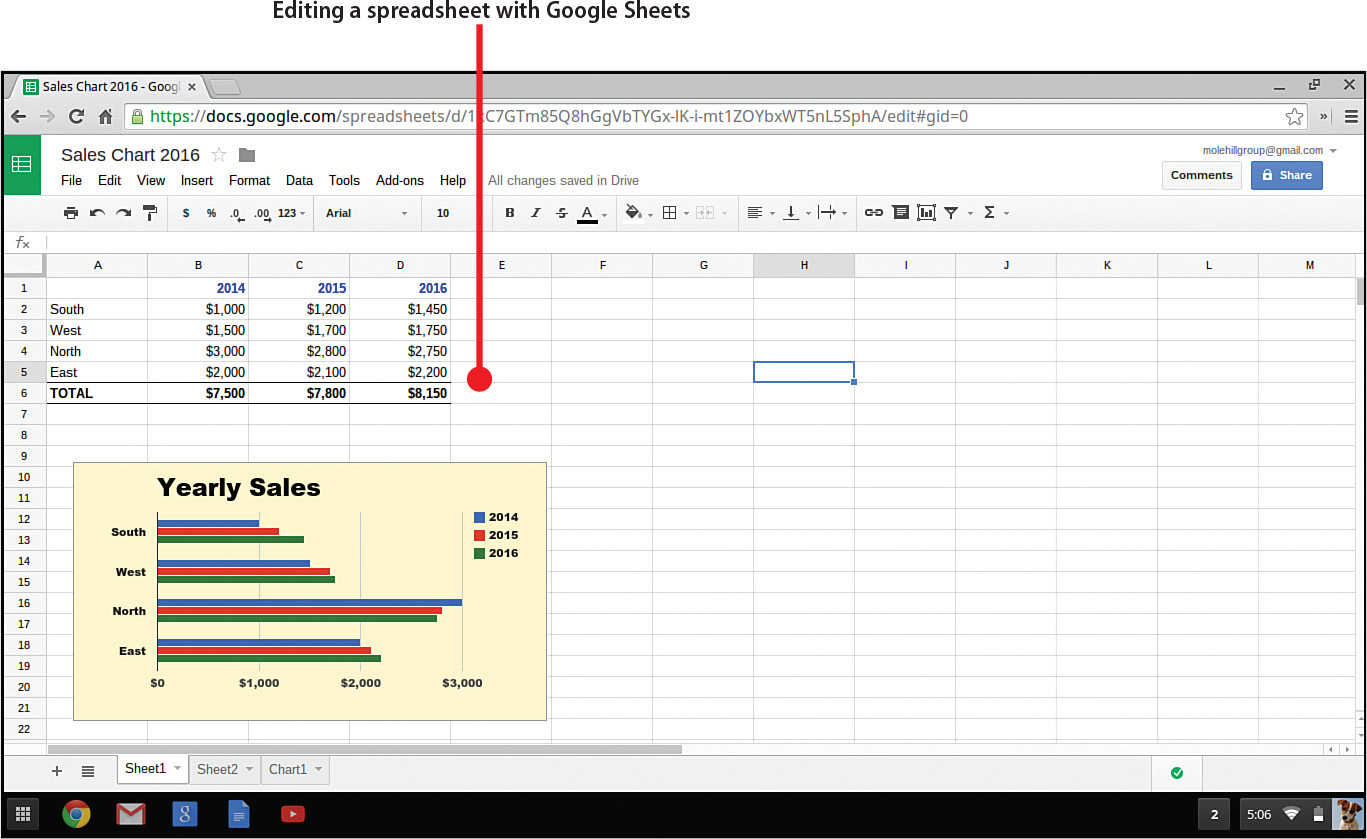Open the Arial font dropdown

coord(367,212)
